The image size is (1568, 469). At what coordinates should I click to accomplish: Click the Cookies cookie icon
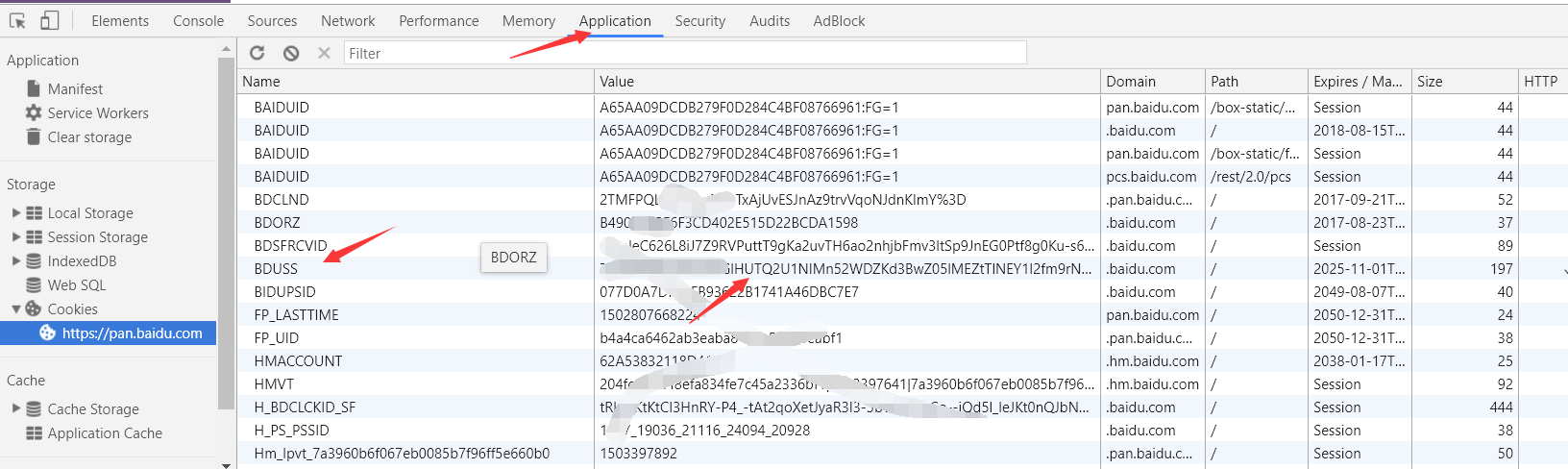click(x=34, y=309)
